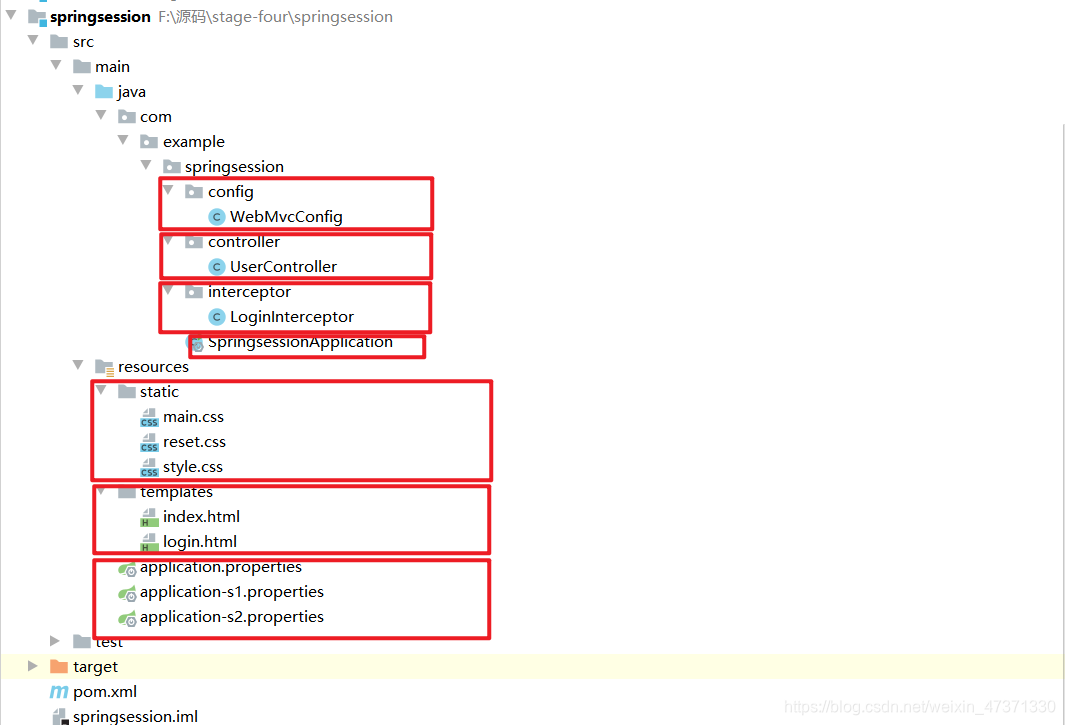Screen dimensions: 1065x725
Task: Select the main.css file
Action: coord(194,417)
